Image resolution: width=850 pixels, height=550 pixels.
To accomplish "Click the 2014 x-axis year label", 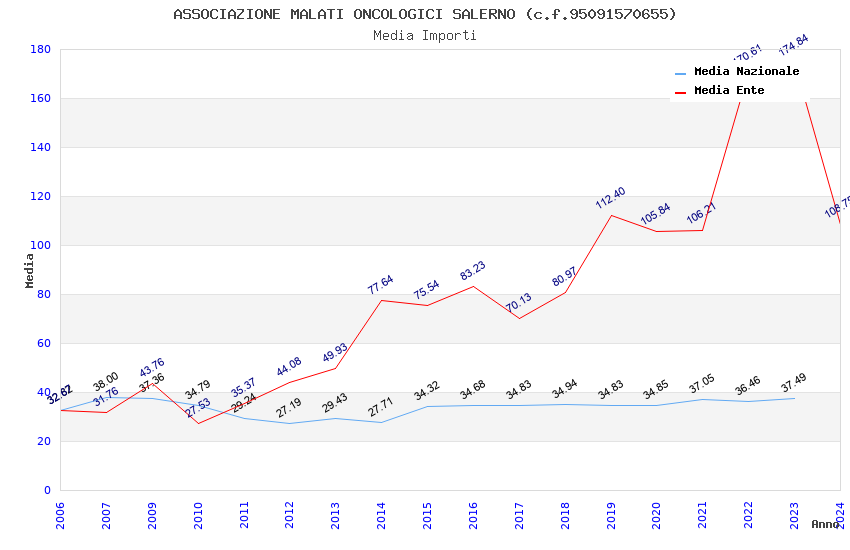I will 381,515.
